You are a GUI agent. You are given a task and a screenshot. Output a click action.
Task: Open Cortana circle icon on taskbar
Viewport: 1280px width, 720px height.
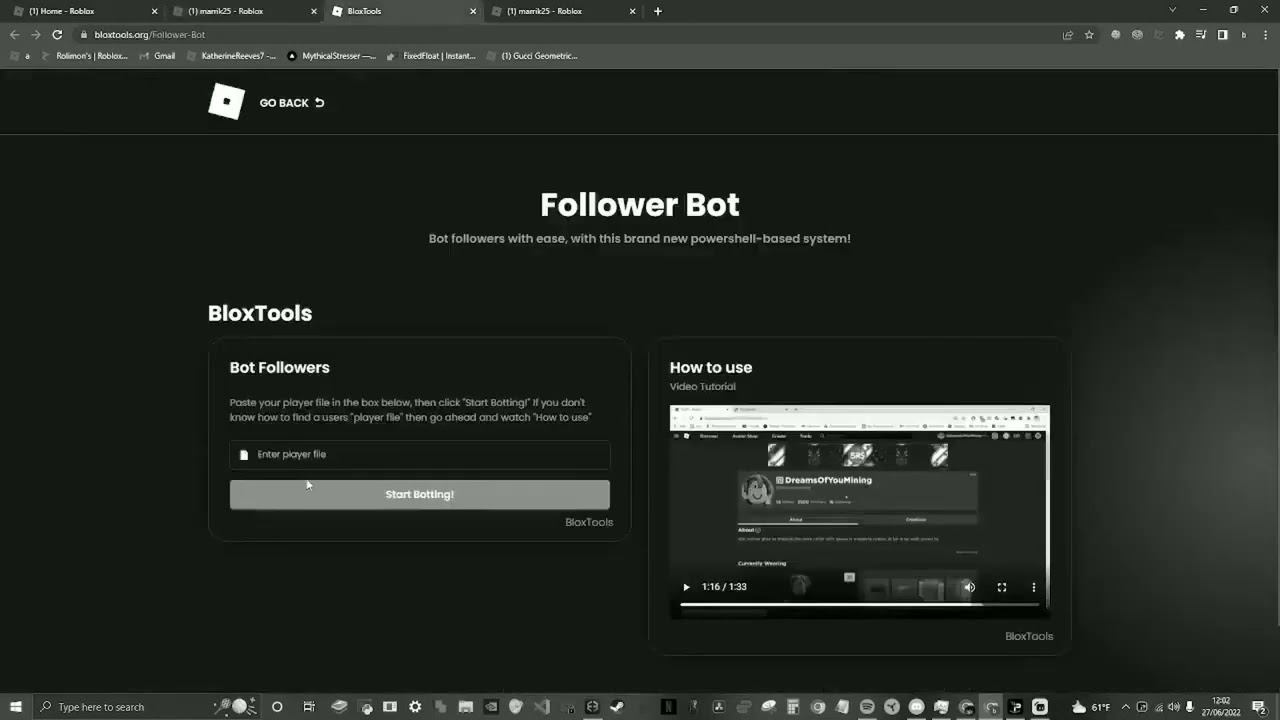[277, 707]
